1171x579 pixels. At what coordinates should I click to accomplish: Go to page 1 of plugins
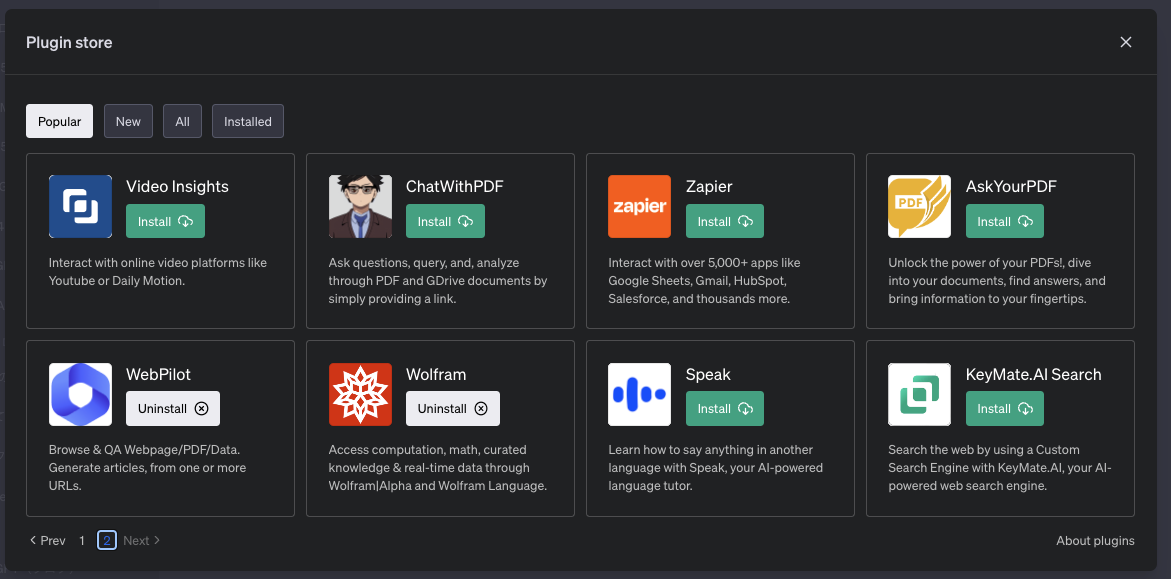82,540
